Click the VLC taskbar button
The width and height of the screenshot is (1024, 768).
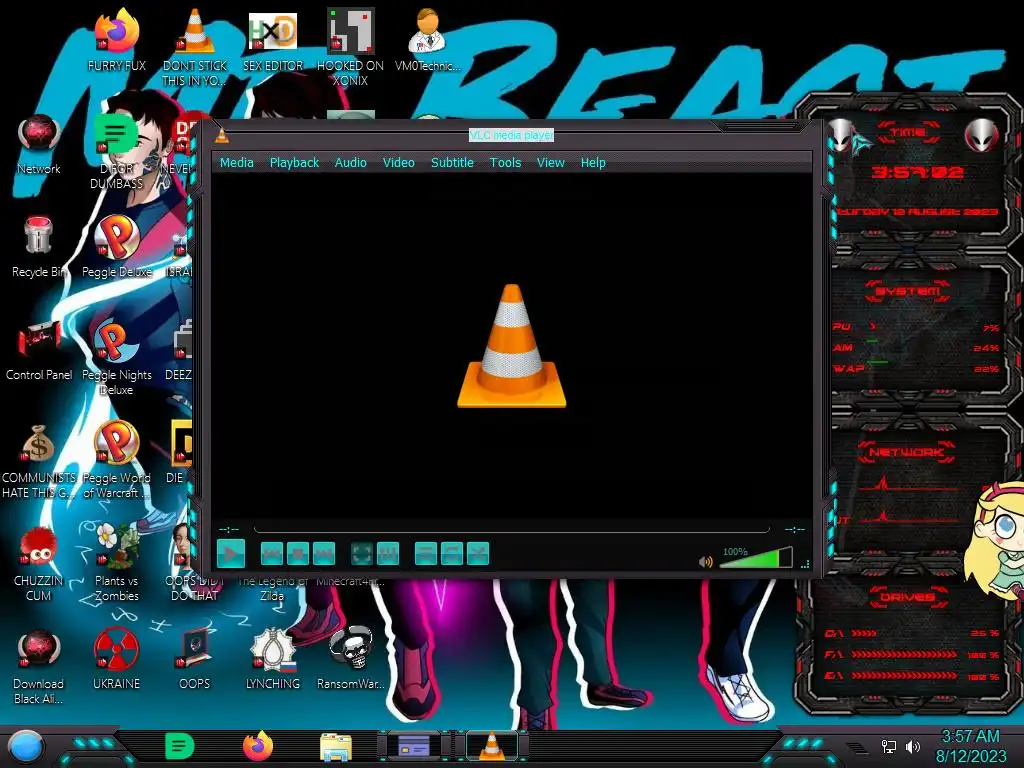[x=492, y=745]
